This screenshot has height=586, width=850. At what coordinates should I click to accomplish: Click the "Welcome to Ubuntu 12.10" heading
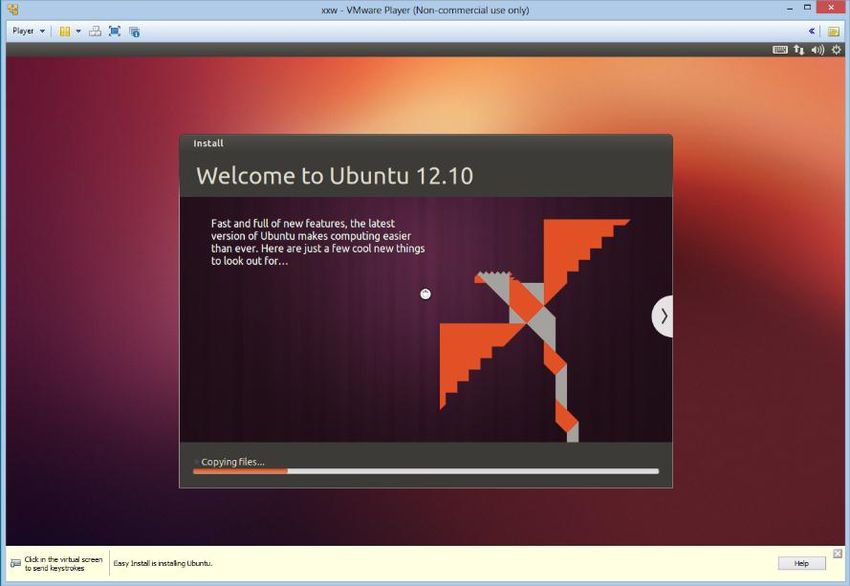point(334,176)
